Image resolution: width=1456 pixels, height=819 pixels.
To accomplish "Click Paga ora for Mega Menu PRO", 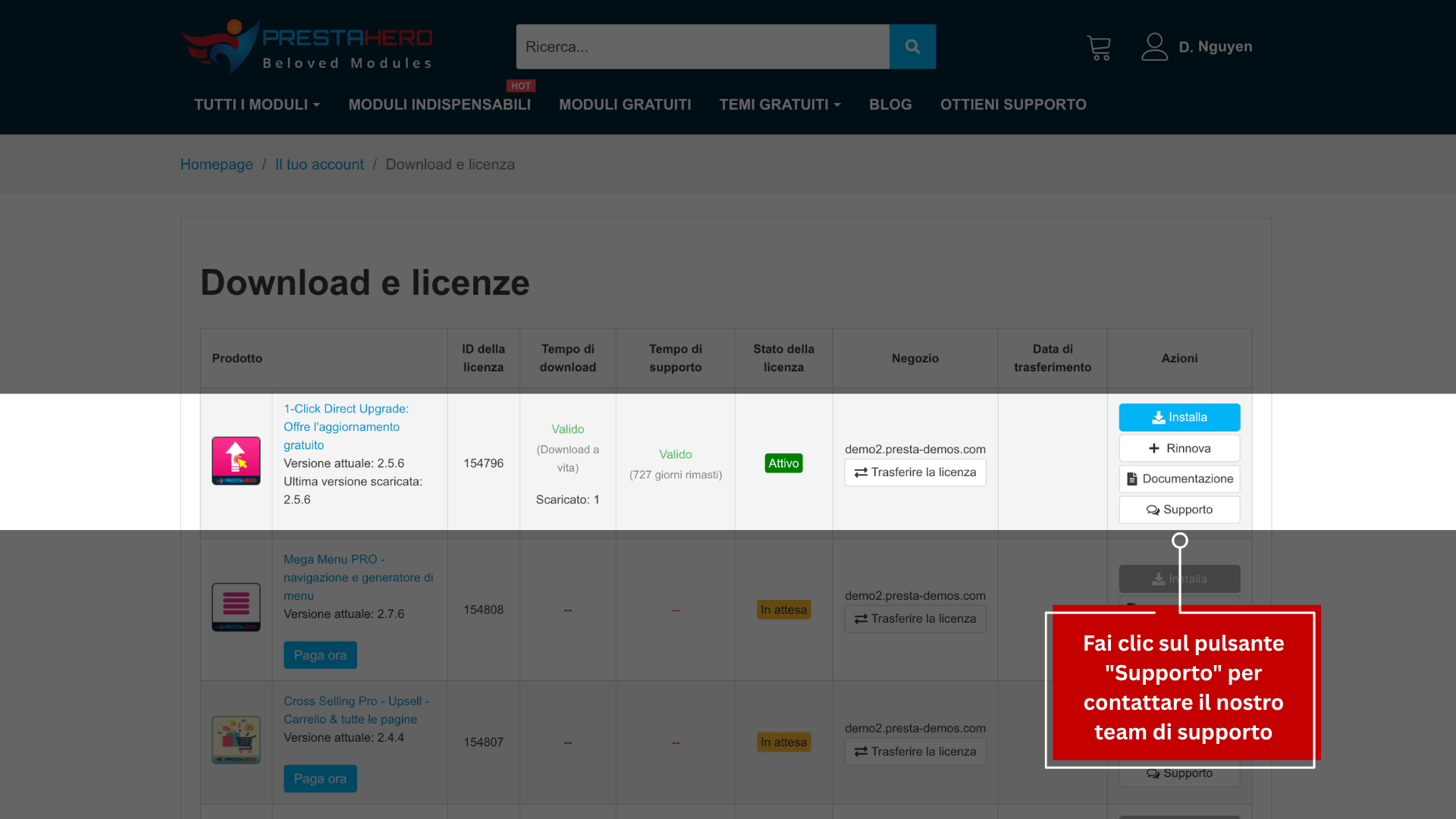I will point(320,655).
